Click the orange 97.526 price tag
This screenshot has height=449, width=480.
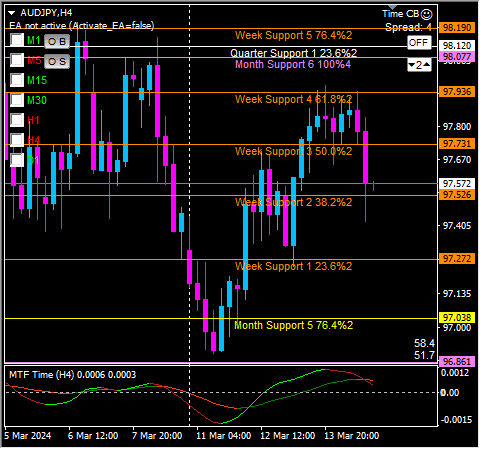coord(457,195)
